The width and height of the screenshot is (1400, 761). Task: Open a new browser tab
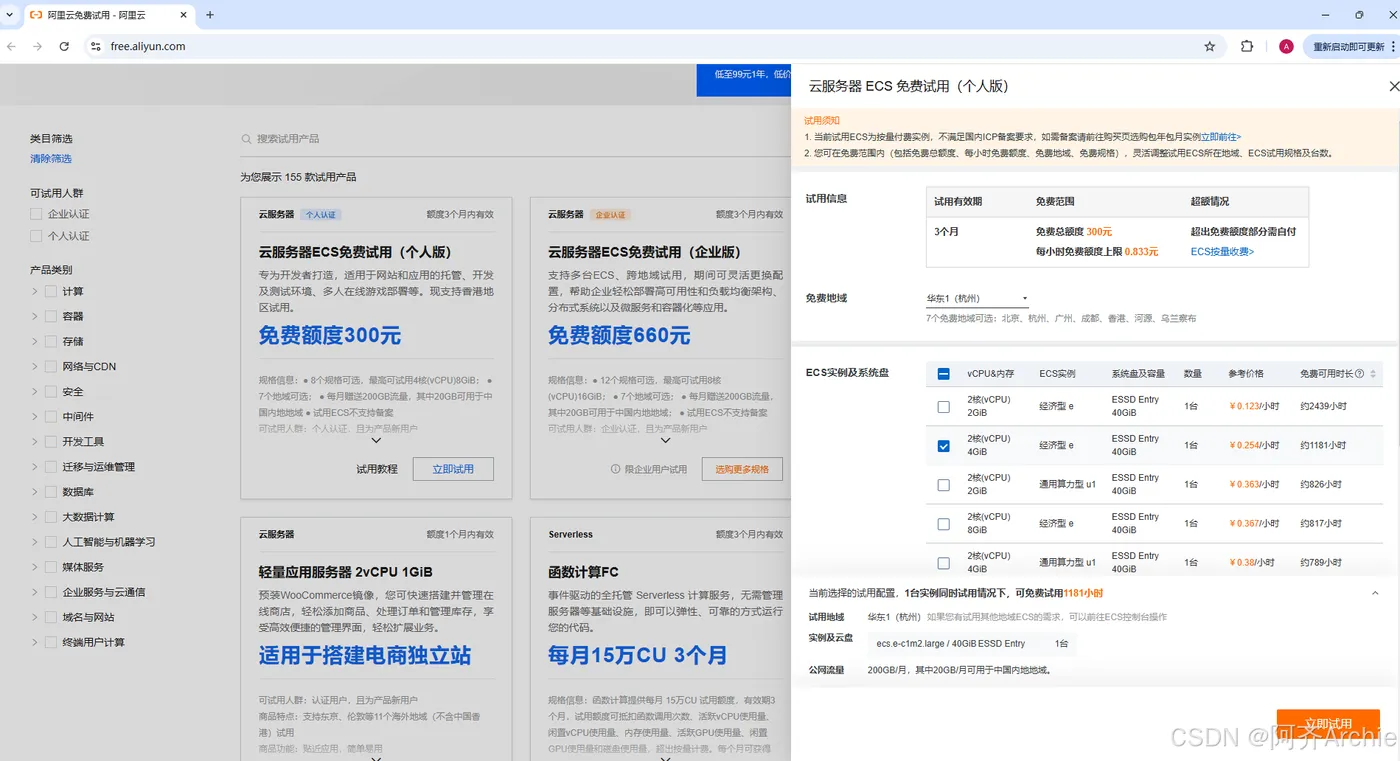coord(210,15)
